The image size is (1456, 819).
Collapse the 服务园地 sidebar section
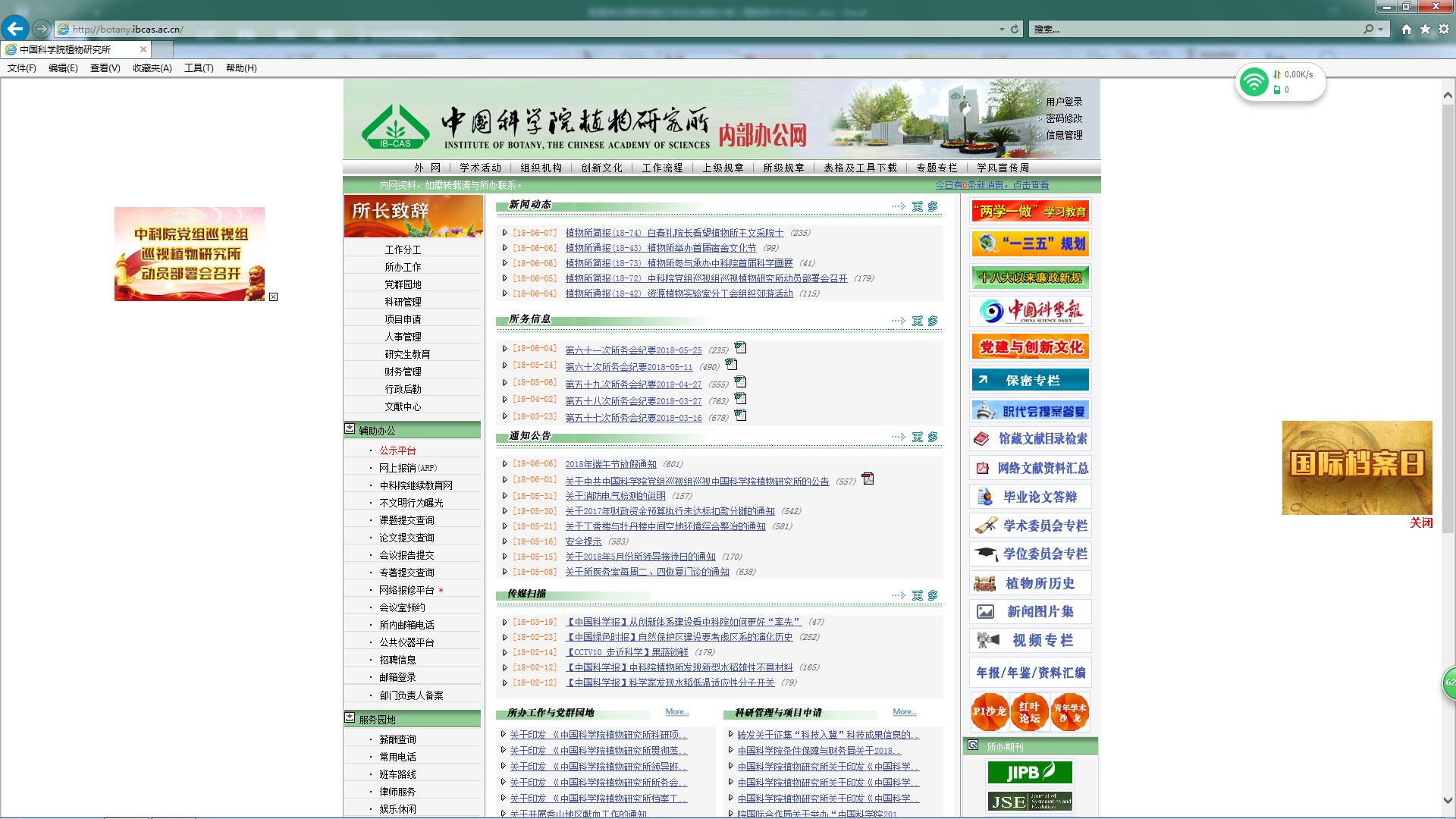point(350,717)
